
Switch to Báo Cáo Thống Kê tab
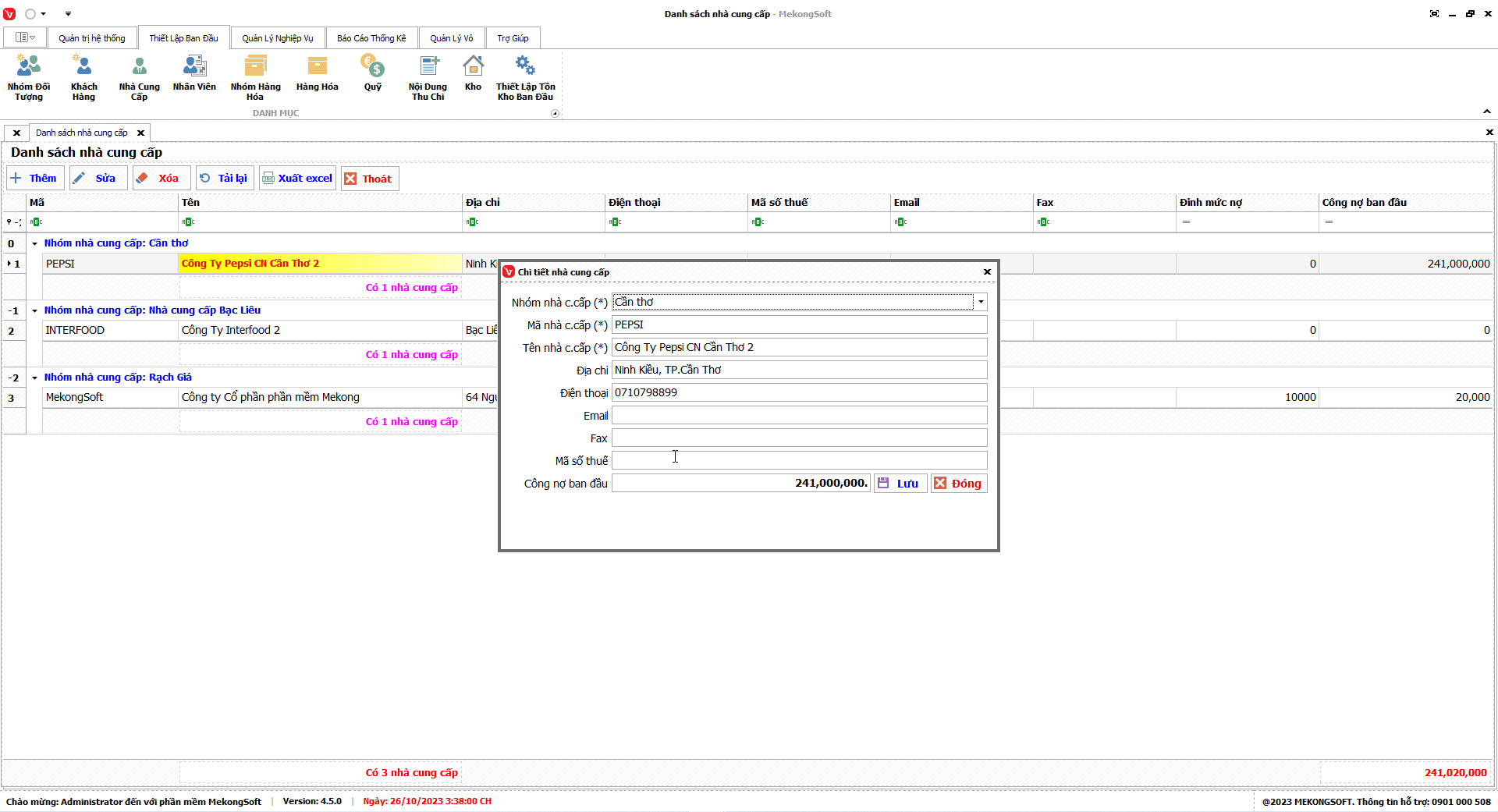(x=371, y=38)
